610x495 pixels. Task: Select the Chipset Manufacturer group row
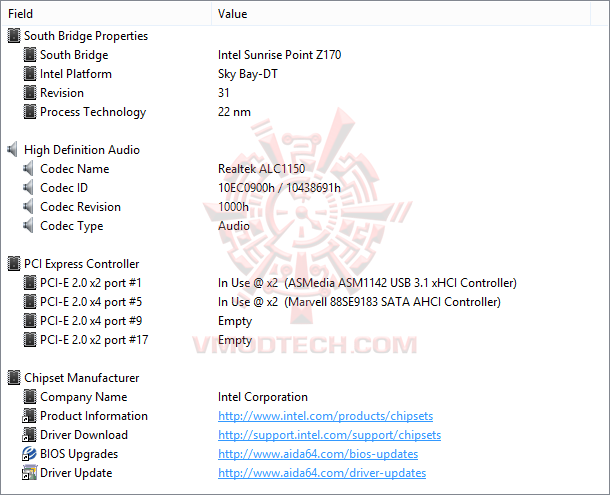81,378
